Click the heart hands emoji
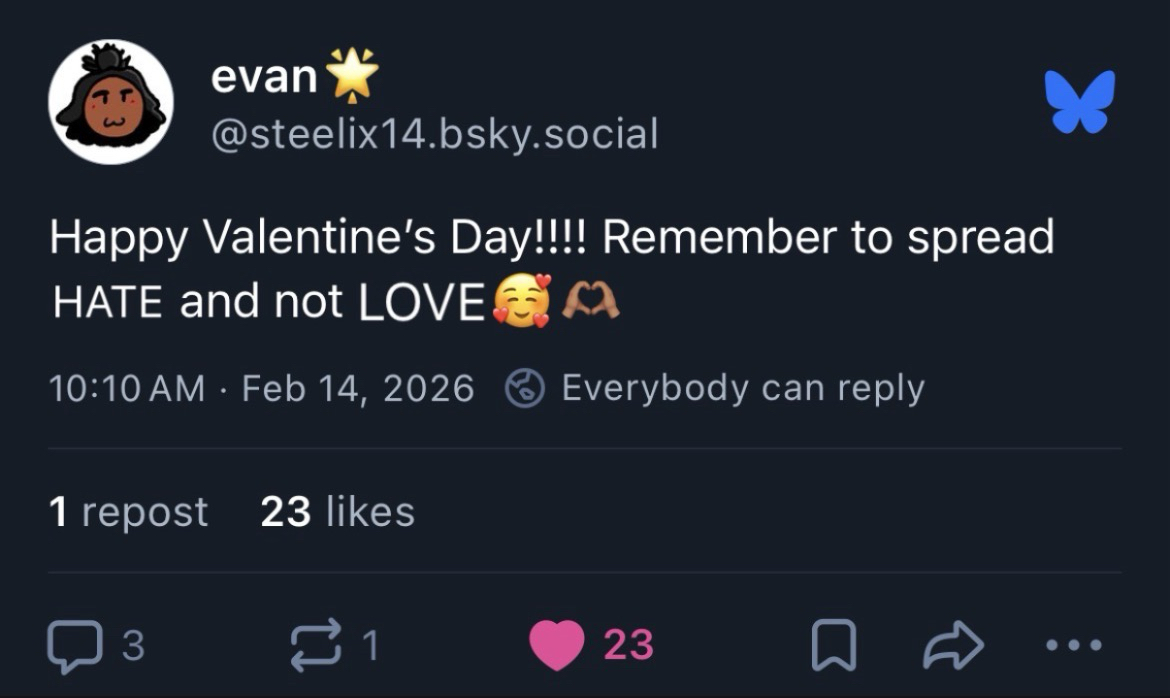Viewport: 1170px width, 698px height. pos(590,300)
